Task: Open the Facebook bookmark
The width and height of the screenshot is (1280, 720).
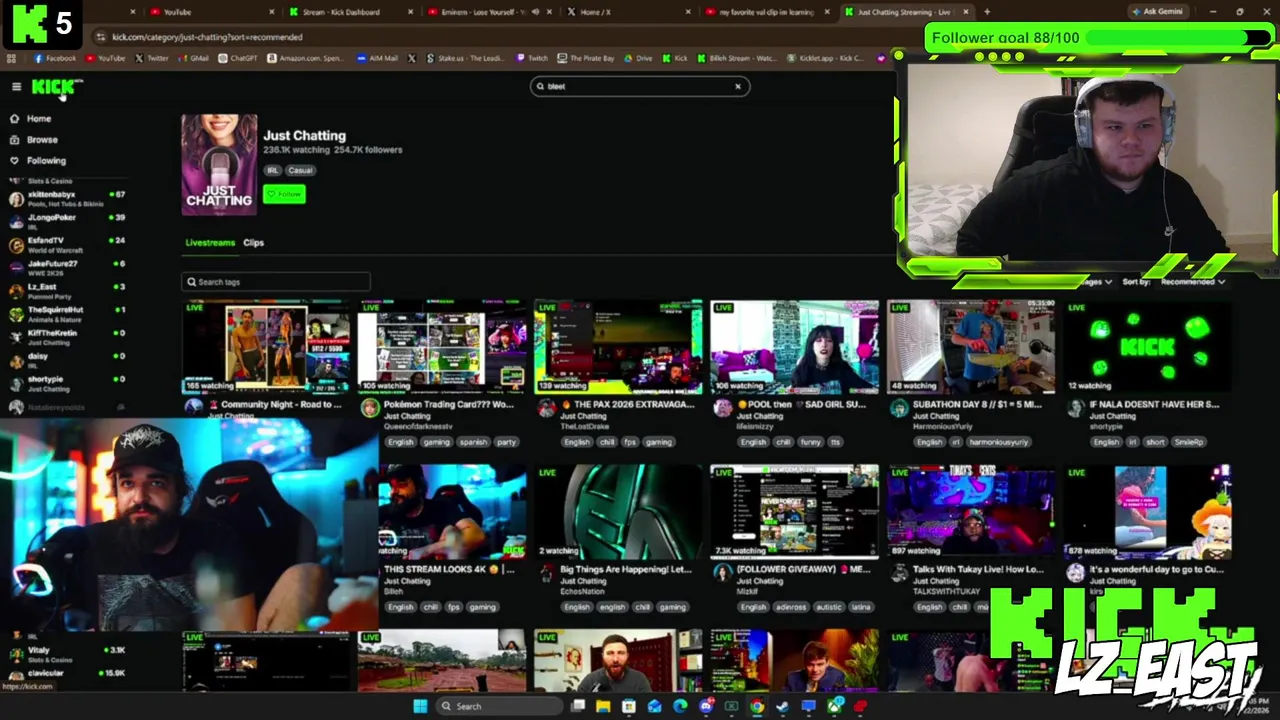Action: tap(55, 58)
